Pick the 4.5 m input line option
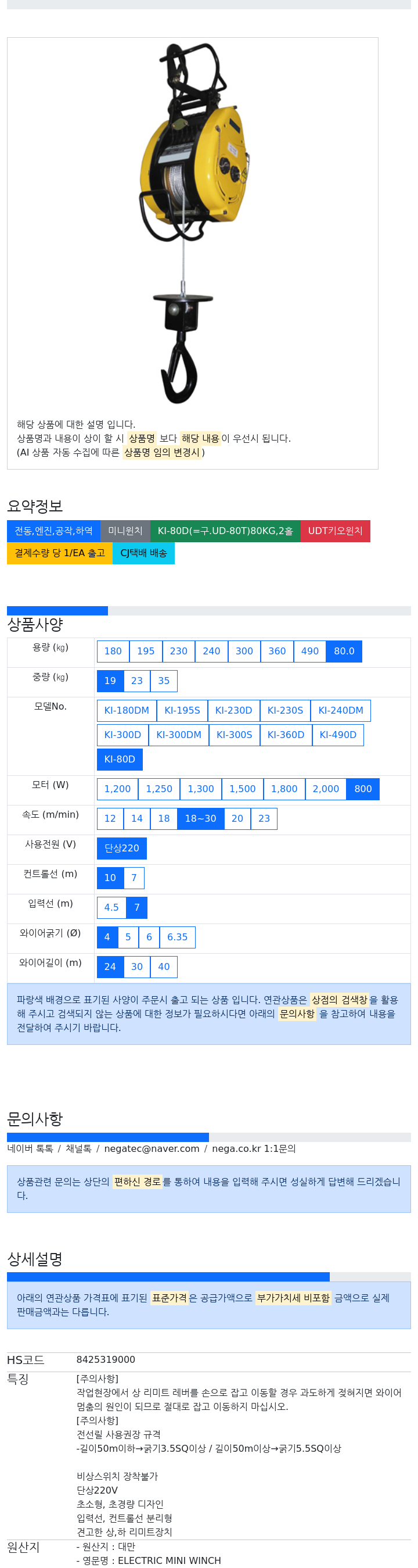The image size is (418, 1568). coord(111,908)
